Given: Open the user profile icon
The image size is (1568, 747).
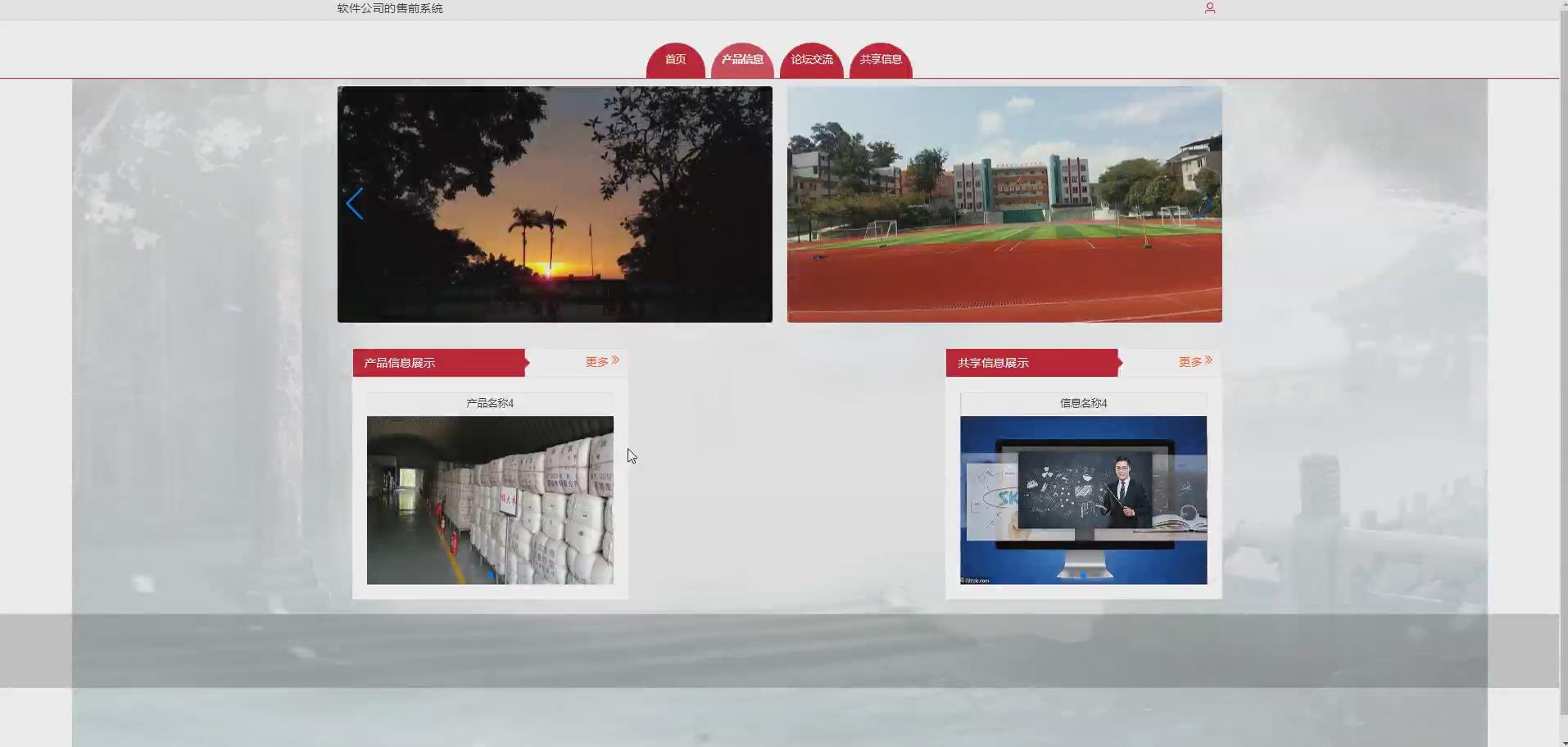Looking at the screenshot, I should click(x=1209, y=8).
